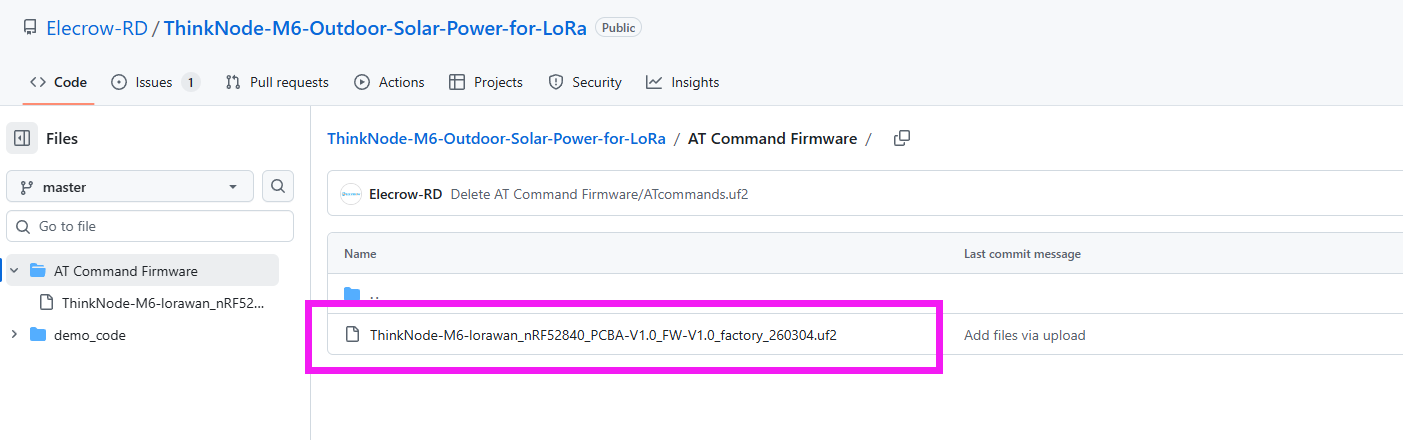Image resolution: width=1403 pixels, height=440 pixels.
Task: Select ThinkNode-M6-lorawan file in sidebar tree
Action: [x=162, y=303]
